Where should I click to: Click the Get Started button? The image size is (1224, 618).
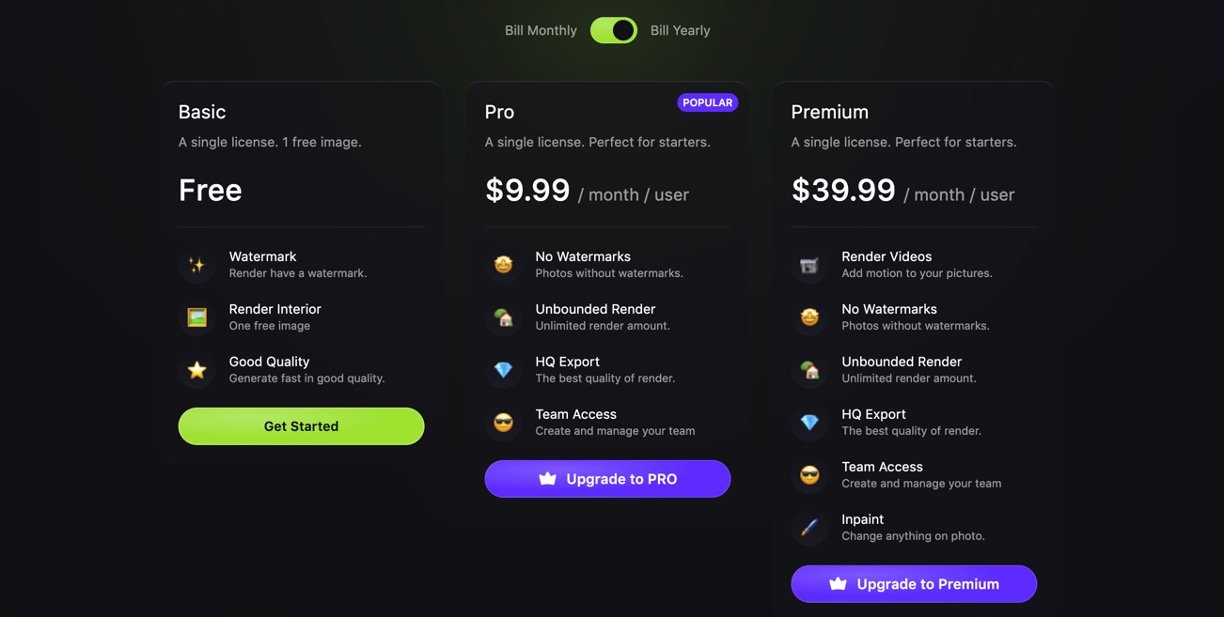point(301,426)
